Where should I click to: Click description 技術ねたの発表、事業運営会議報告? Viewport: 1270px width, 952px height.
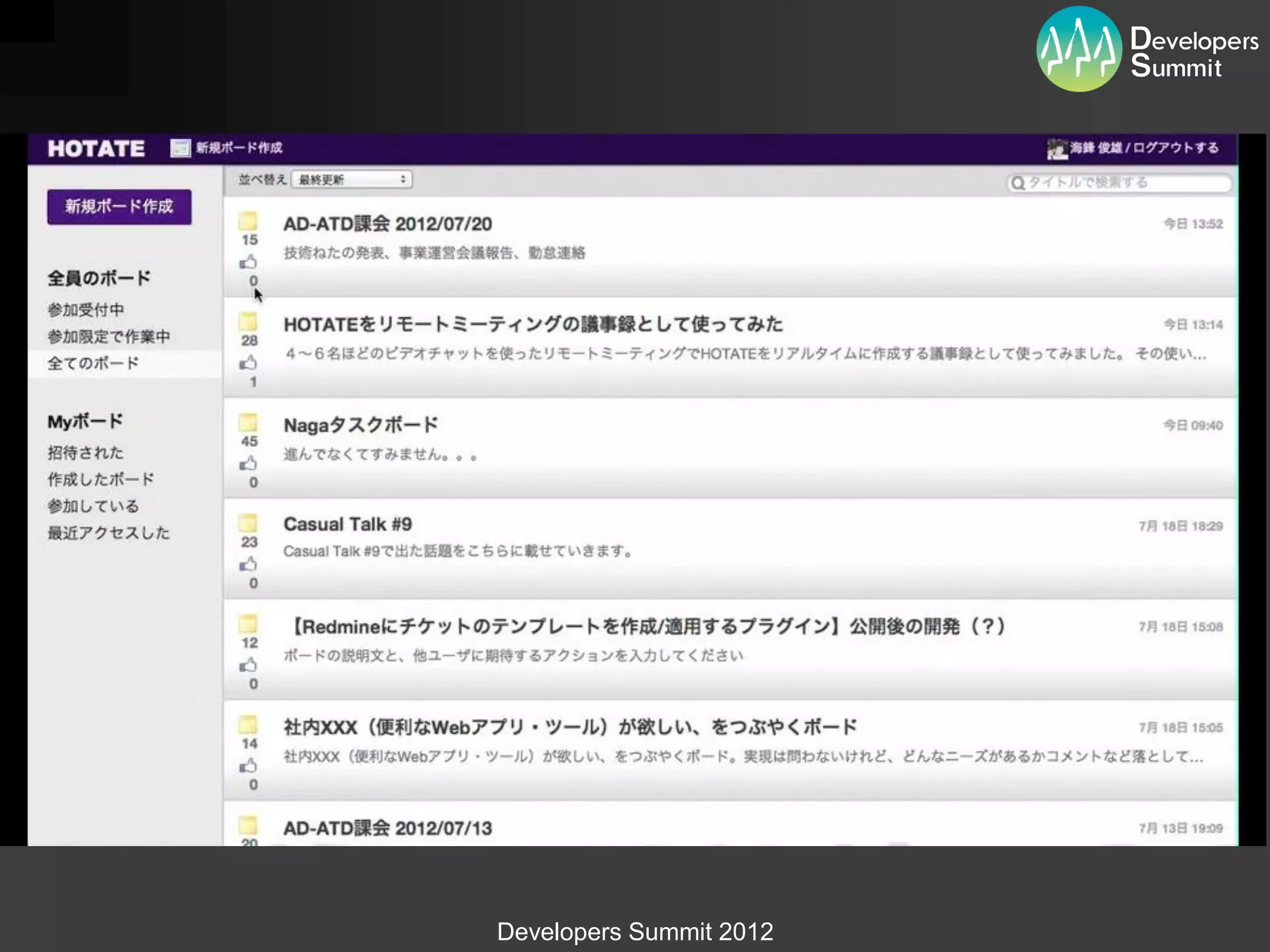pos(434,253)
